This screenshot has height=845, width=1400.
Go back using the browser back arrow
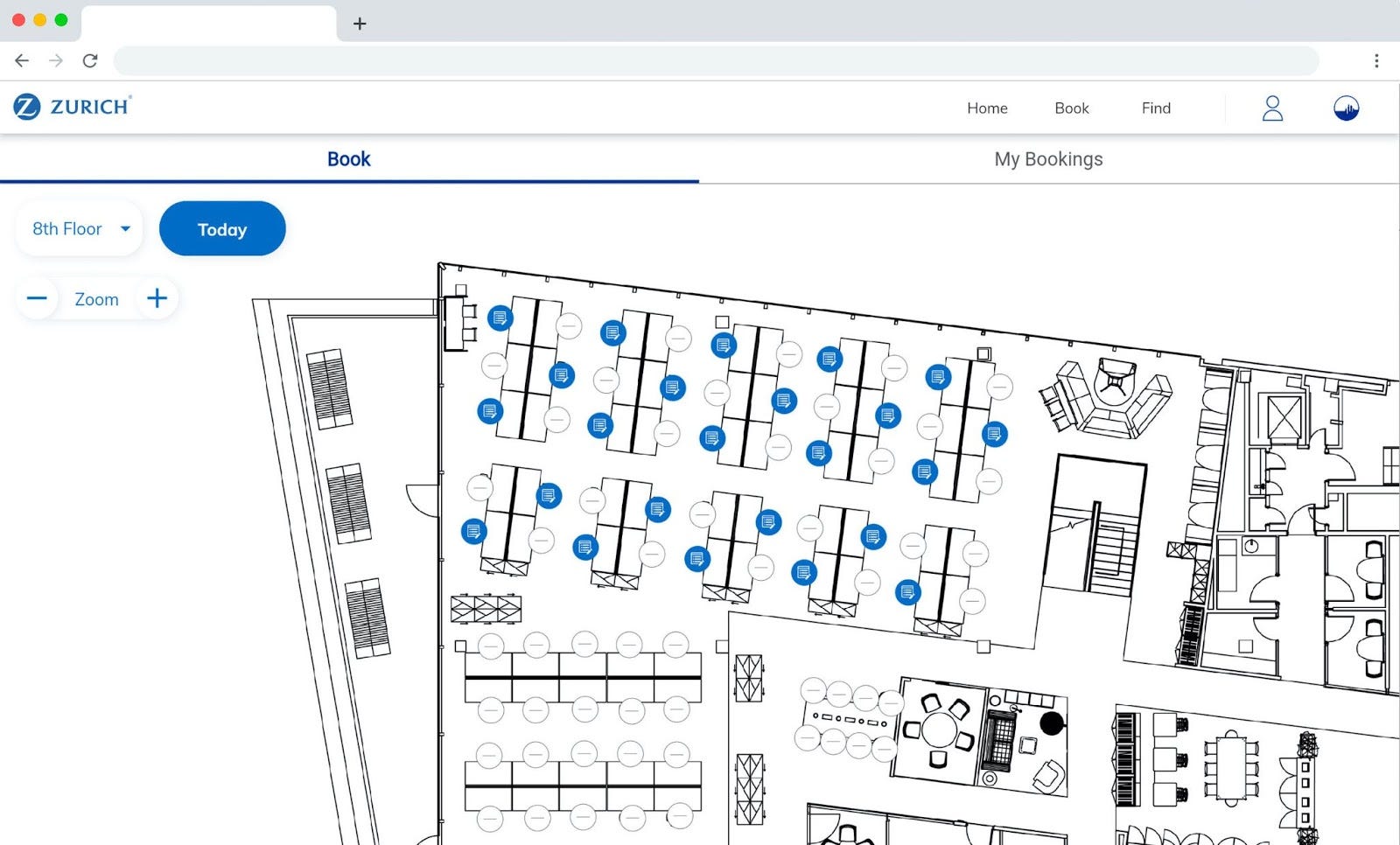pyautogui.click(x=22, y=60)
